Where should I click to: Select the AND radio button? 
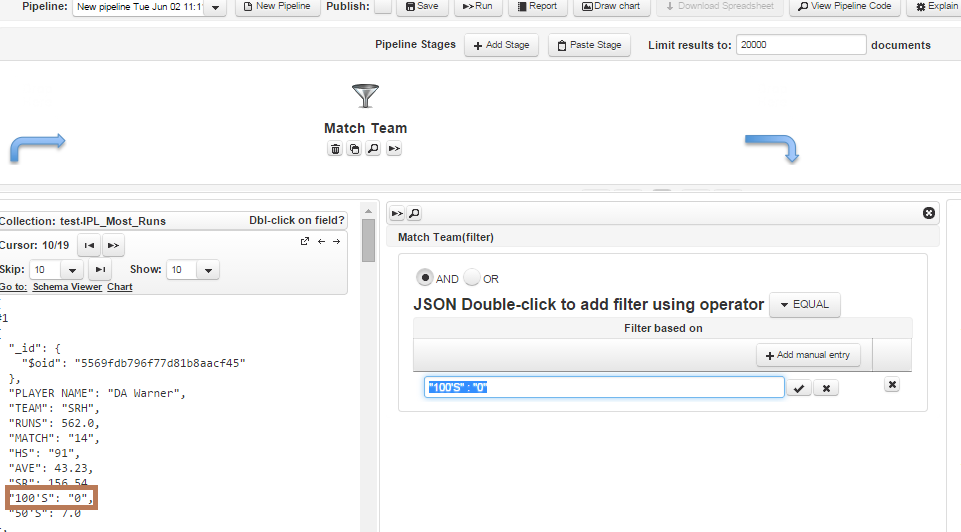425,278
